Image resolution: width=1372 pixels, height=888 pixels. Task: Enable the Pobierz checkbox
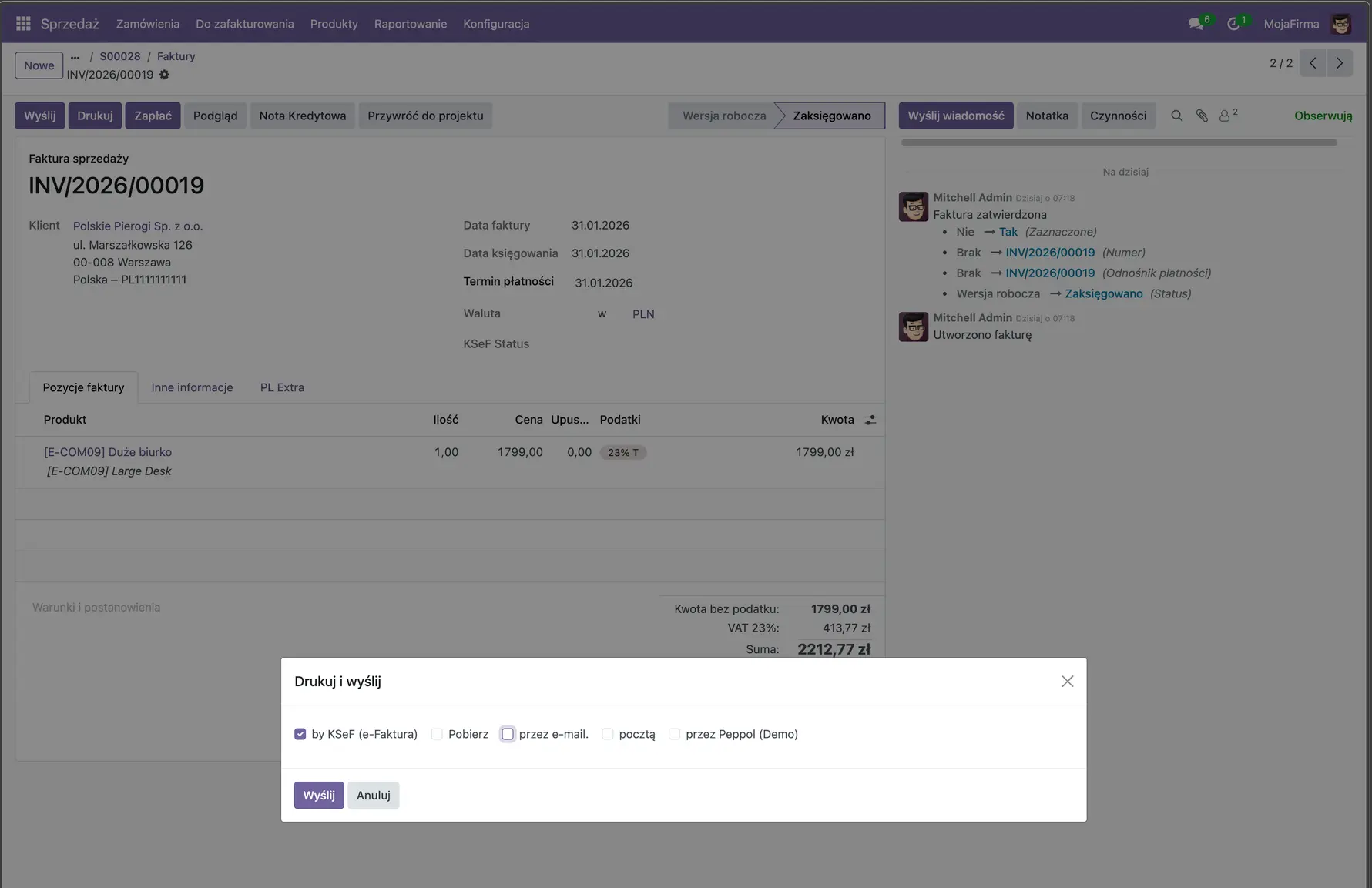point(437,734)
